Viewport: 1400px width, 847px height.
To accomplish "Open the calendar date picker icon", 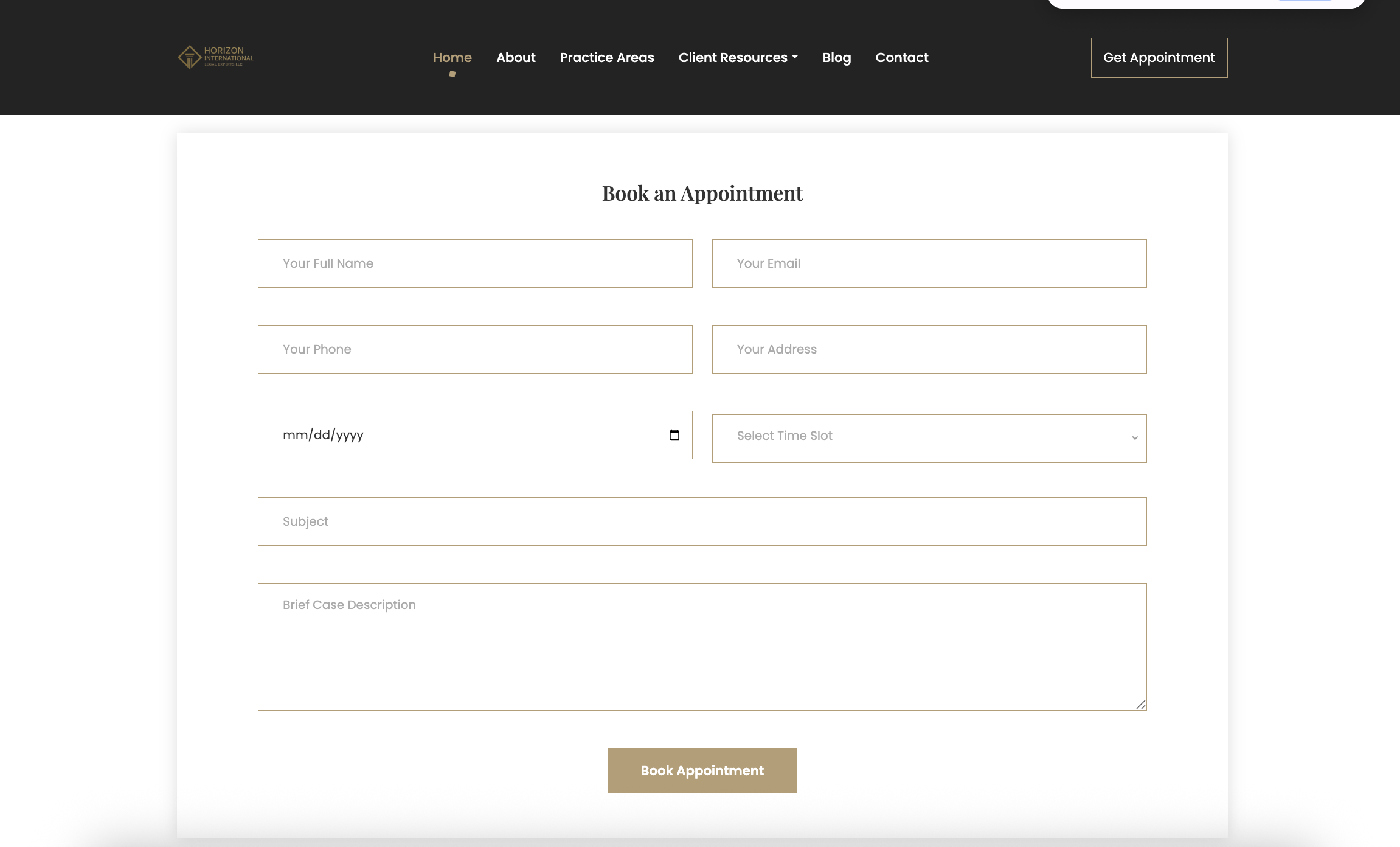I will [x=674, y=434].
